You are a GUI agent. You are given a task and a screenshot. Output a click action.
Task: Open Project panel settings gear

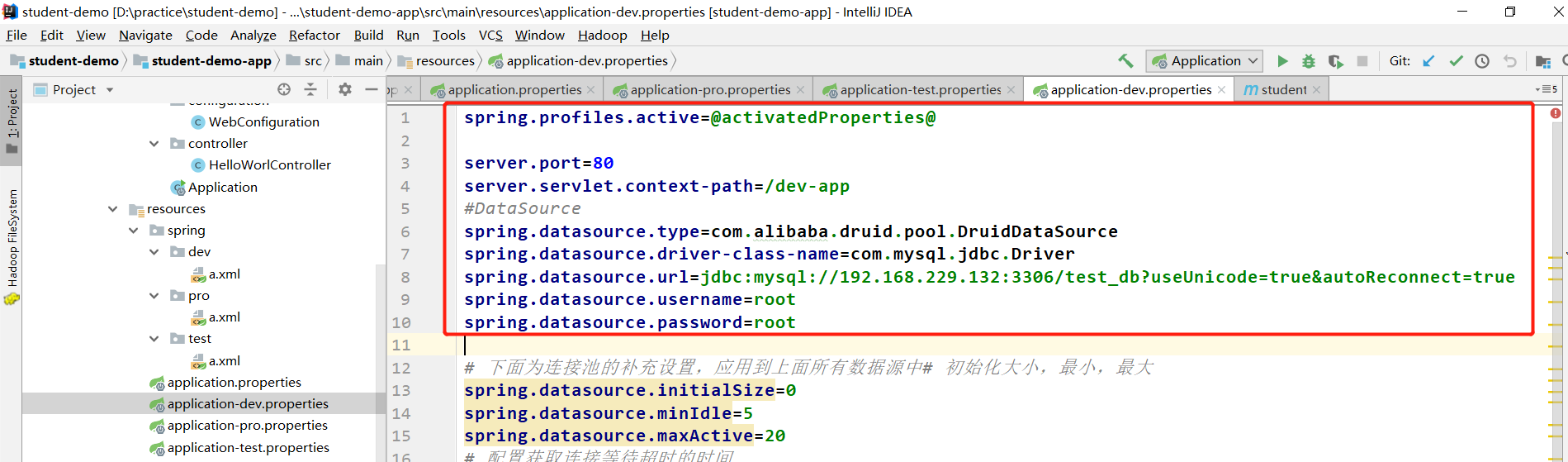click(x=345, y=89)
